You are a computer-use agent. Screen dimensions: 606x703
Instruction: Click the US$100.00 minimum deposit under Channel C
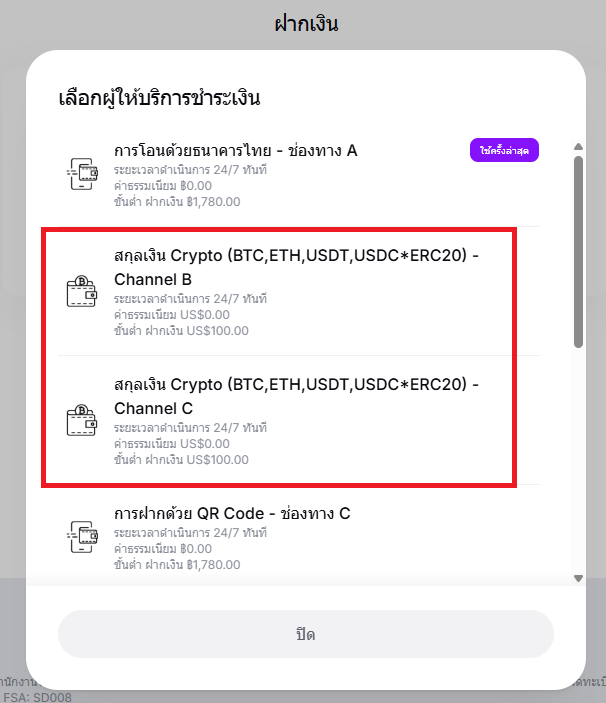181,460
